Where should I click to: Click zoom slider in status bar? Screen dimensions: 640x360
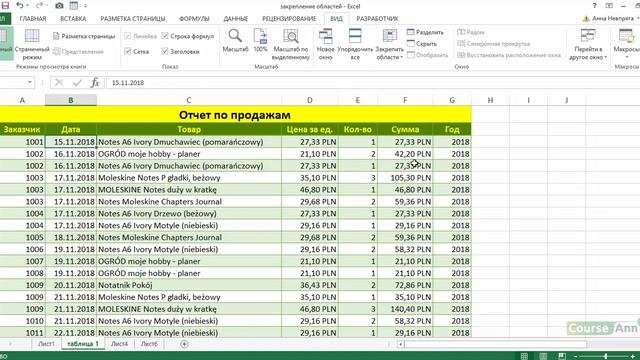pos(606,356)
